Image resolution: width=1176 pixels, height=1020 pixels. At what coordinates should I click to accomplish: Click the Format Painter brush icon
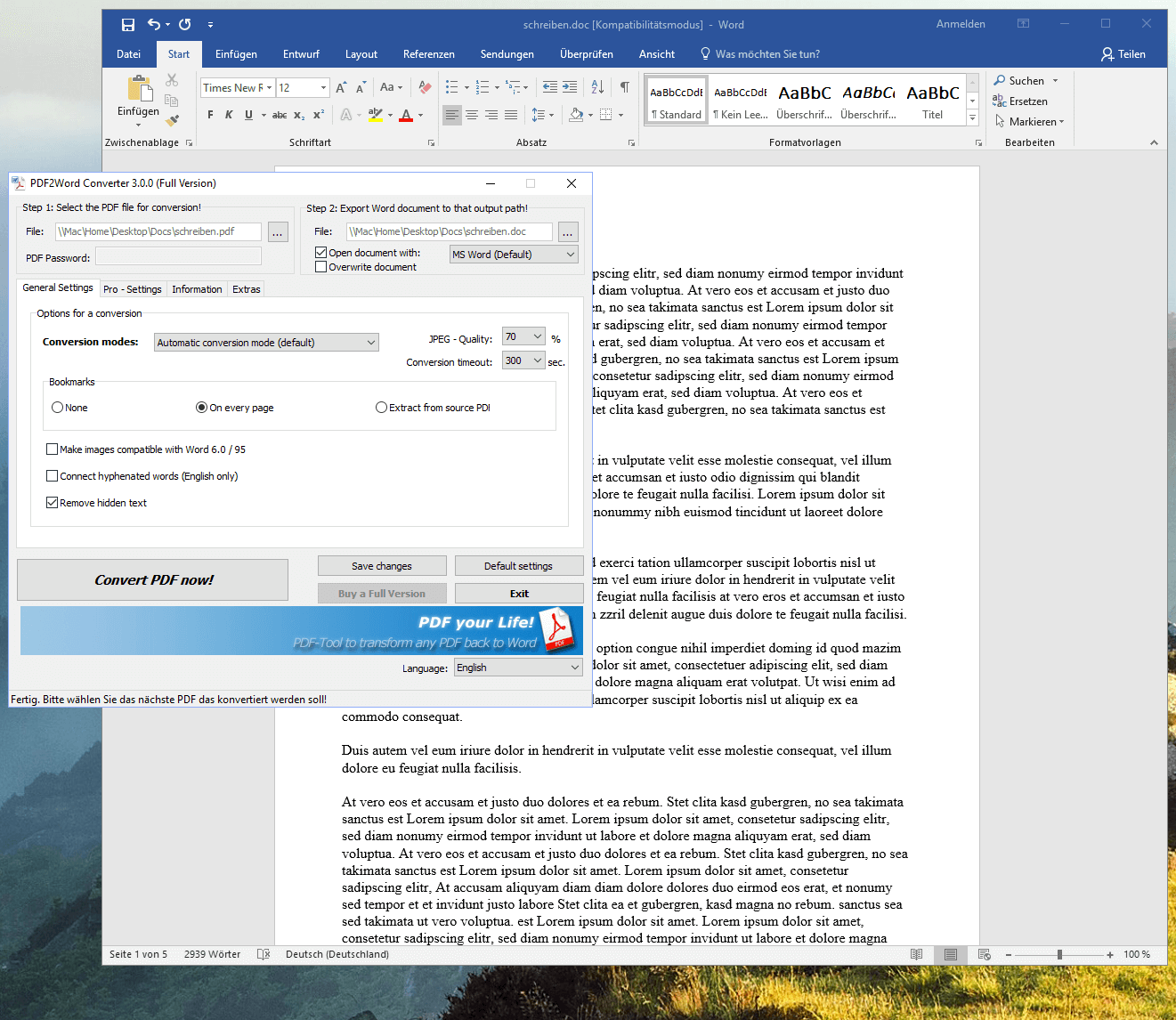point(172,120)
